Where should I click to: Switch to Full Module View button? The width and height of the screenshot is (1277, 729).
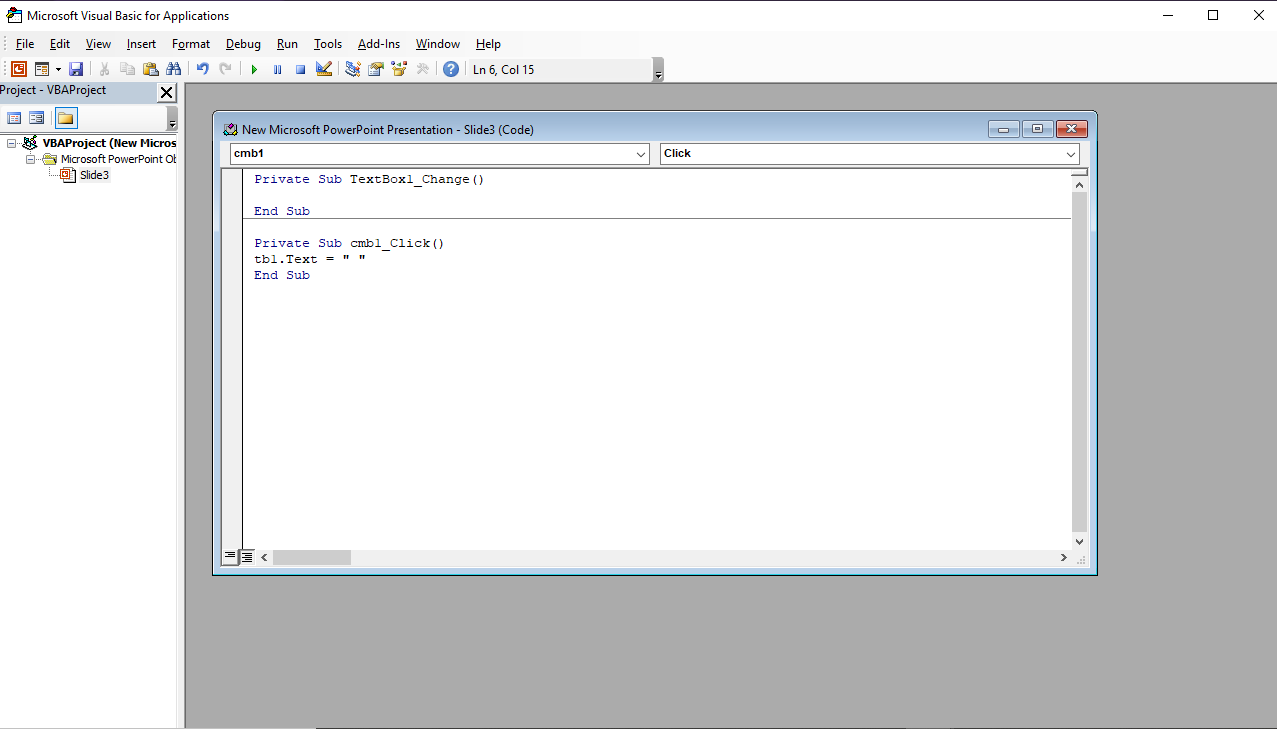247,557
